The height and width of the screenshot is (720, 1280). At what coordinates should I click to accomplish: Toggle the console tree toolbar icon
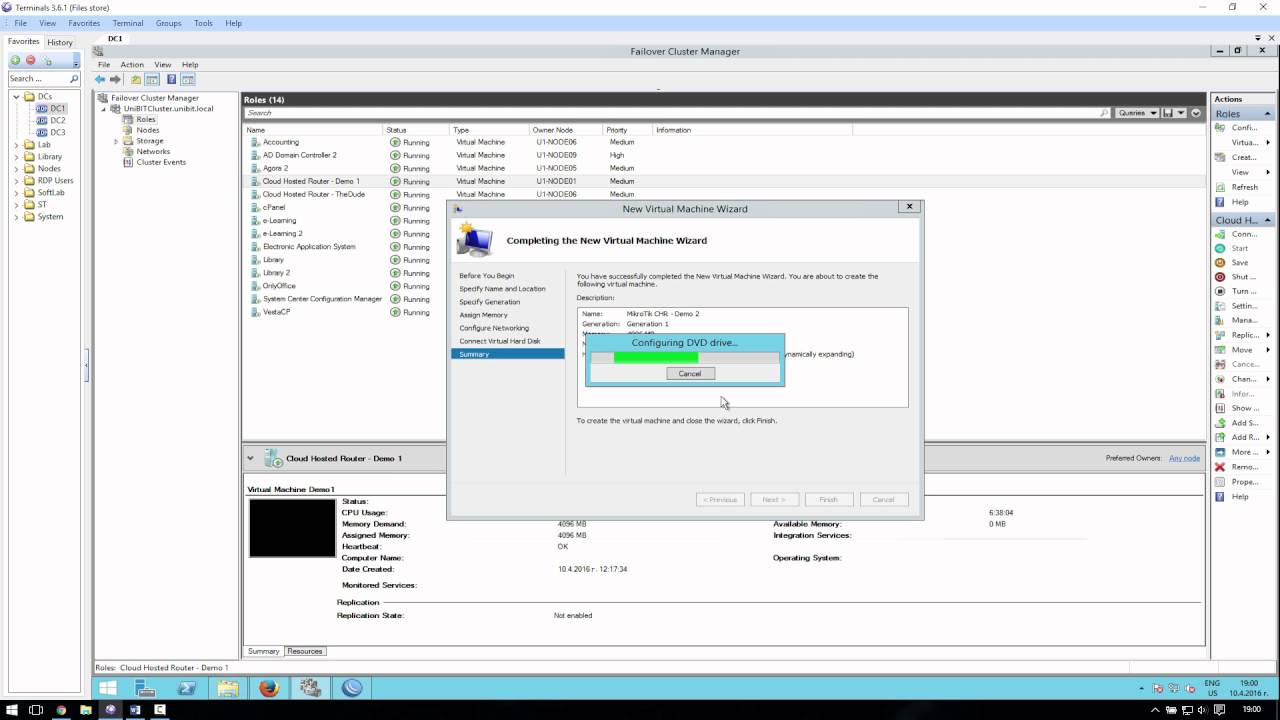(152, 79)
